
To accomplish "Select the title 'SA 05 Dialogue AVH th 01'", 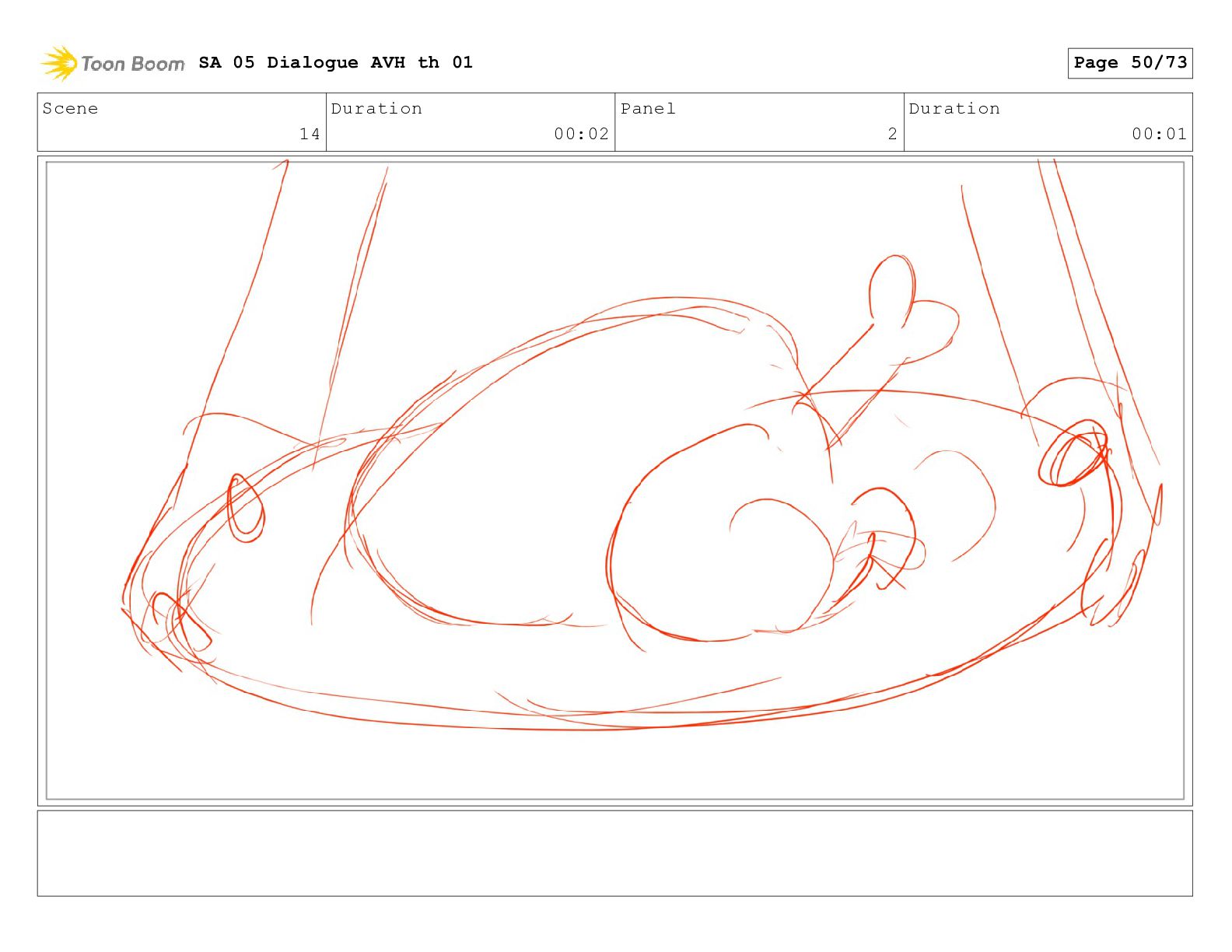I will click(335, 62).
